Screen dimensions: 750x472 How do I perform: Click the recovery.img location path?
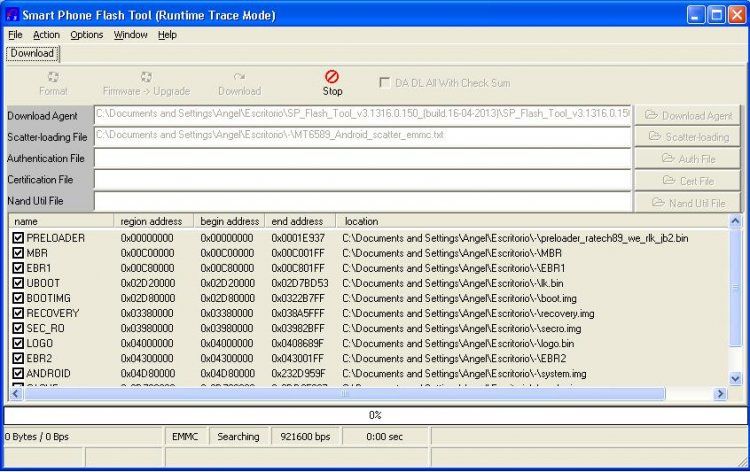(468, 313)
